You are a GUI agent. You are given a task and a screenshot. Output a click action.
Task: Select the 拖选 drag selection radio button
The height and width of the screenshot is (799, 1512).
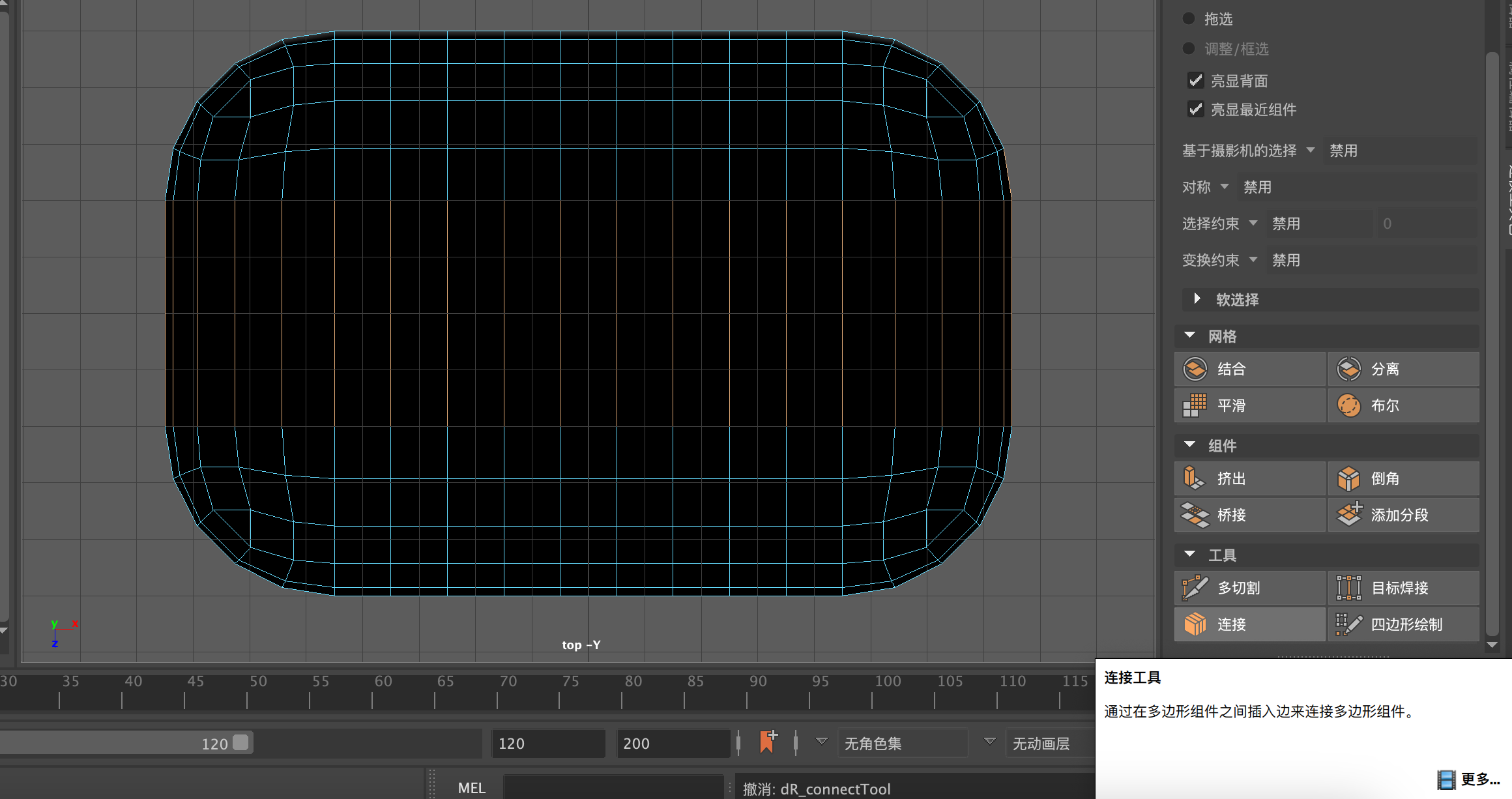[1189, 19]
